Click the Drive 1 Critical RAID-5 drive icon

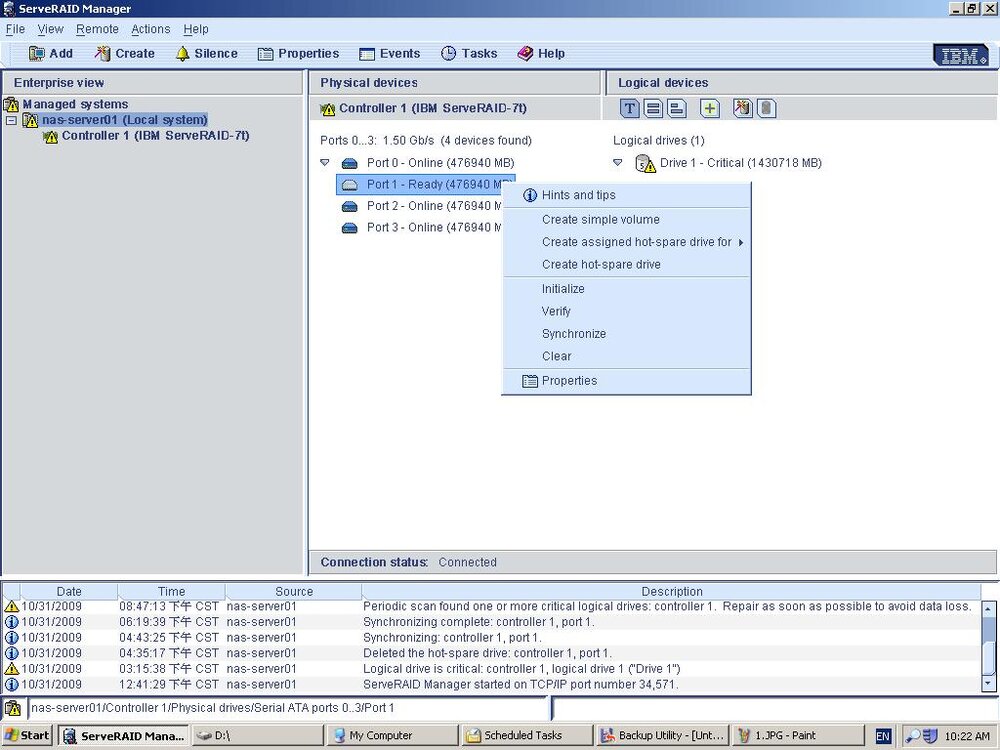[x=645, y=163]
